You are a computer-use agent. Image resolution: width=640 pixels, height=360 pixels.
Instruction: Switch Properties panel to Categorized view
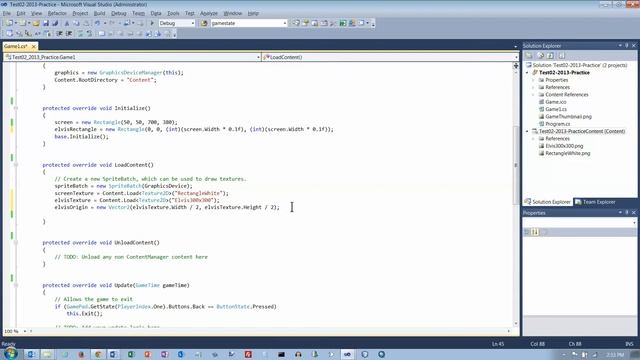click(527, 232)
